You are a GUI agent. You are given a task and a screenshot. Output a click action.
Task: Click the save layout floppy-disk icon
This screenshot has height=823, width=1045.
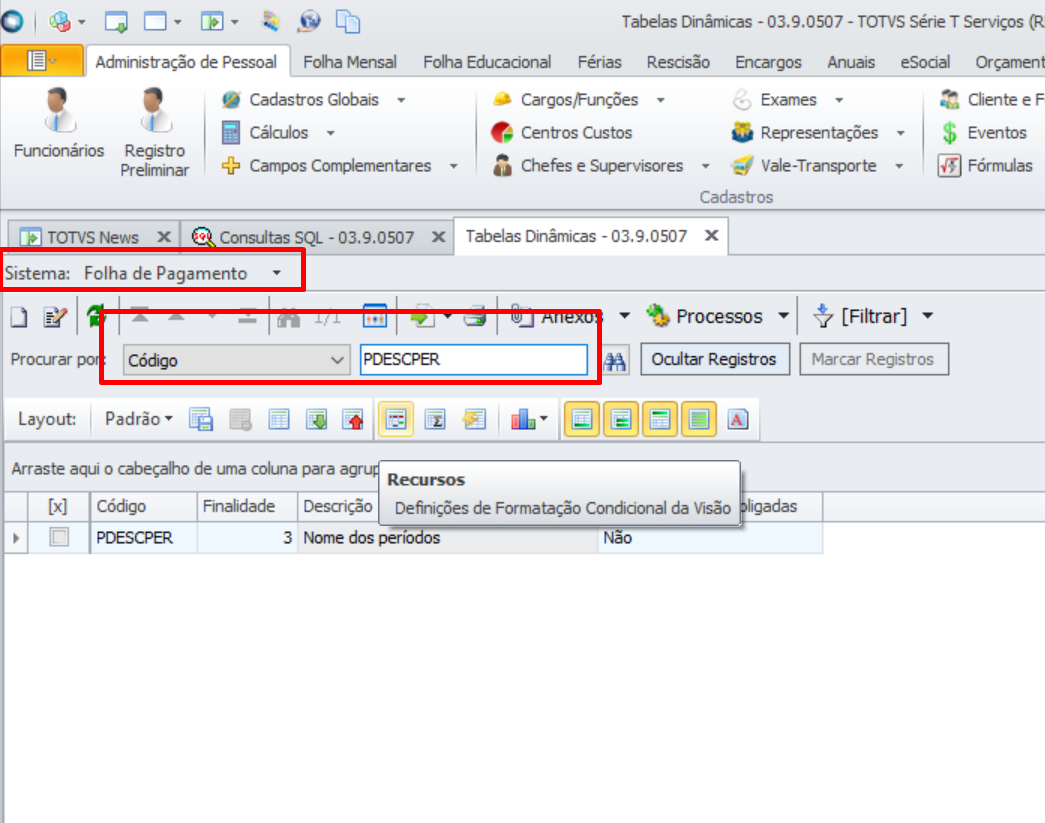[201, 419]
